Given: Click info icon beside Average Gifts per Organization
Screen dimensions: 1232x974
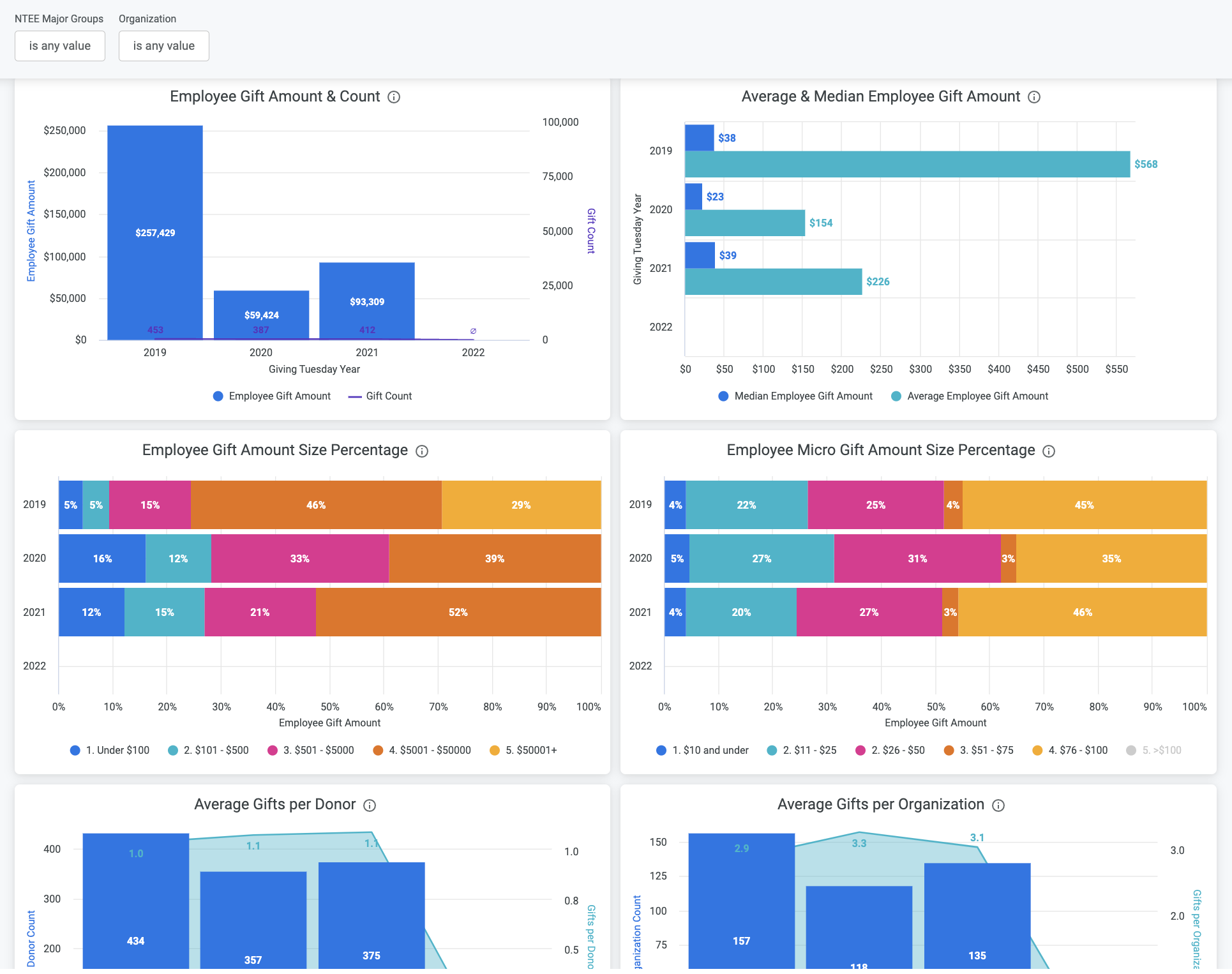Looking at the screenshot, I should click(998, 805).
